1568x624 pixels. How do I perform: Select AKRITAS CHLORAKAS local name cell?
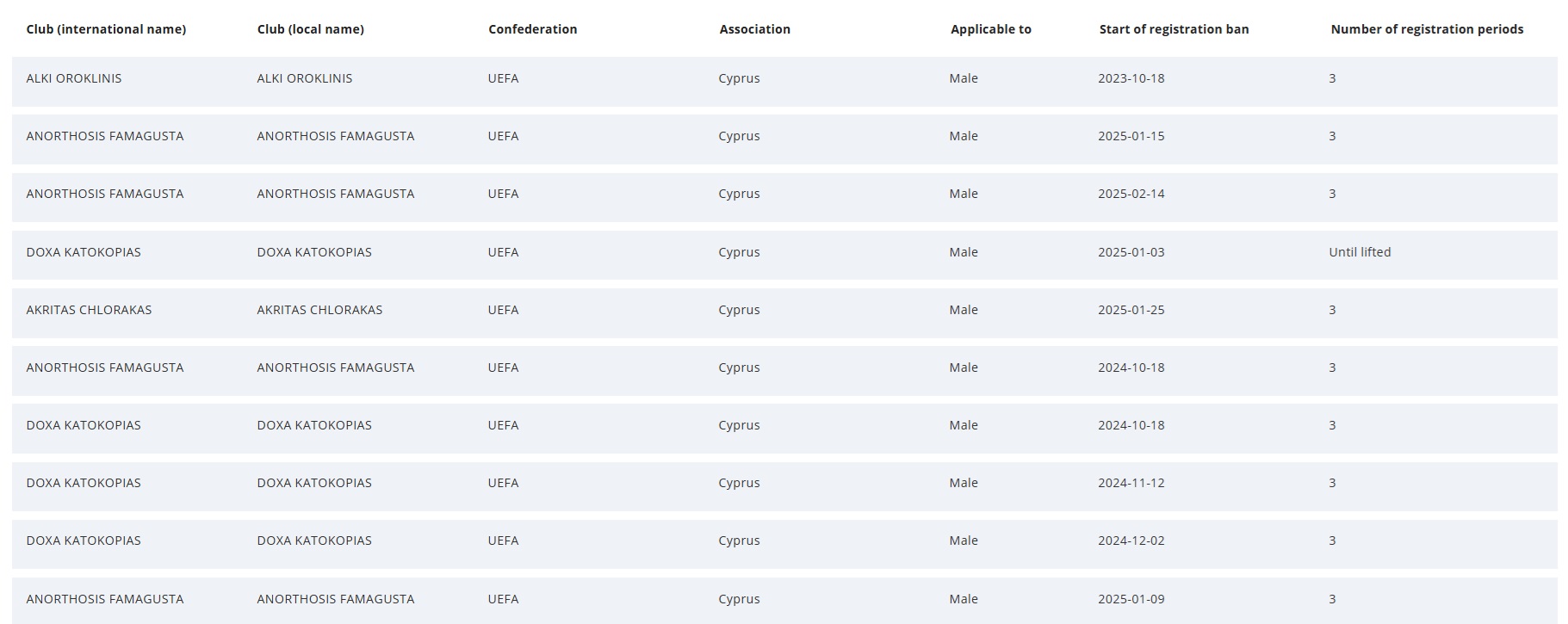[319, 310]
